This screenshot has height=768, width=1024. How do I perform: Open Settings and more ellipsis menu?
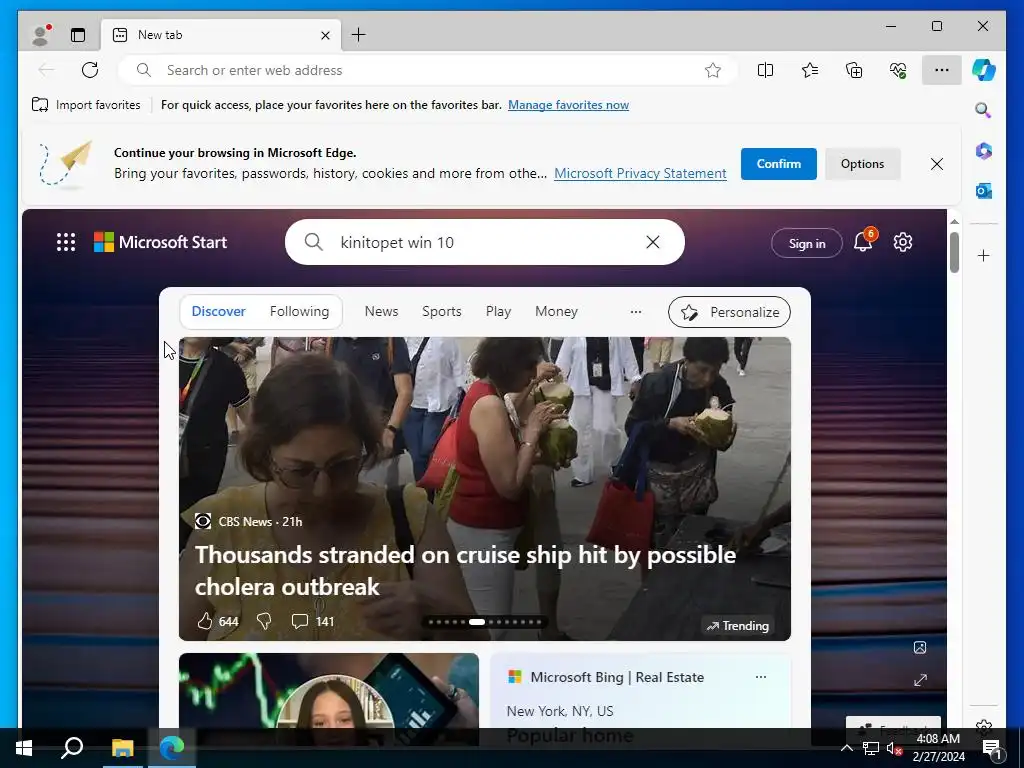(x=941, y=70)
